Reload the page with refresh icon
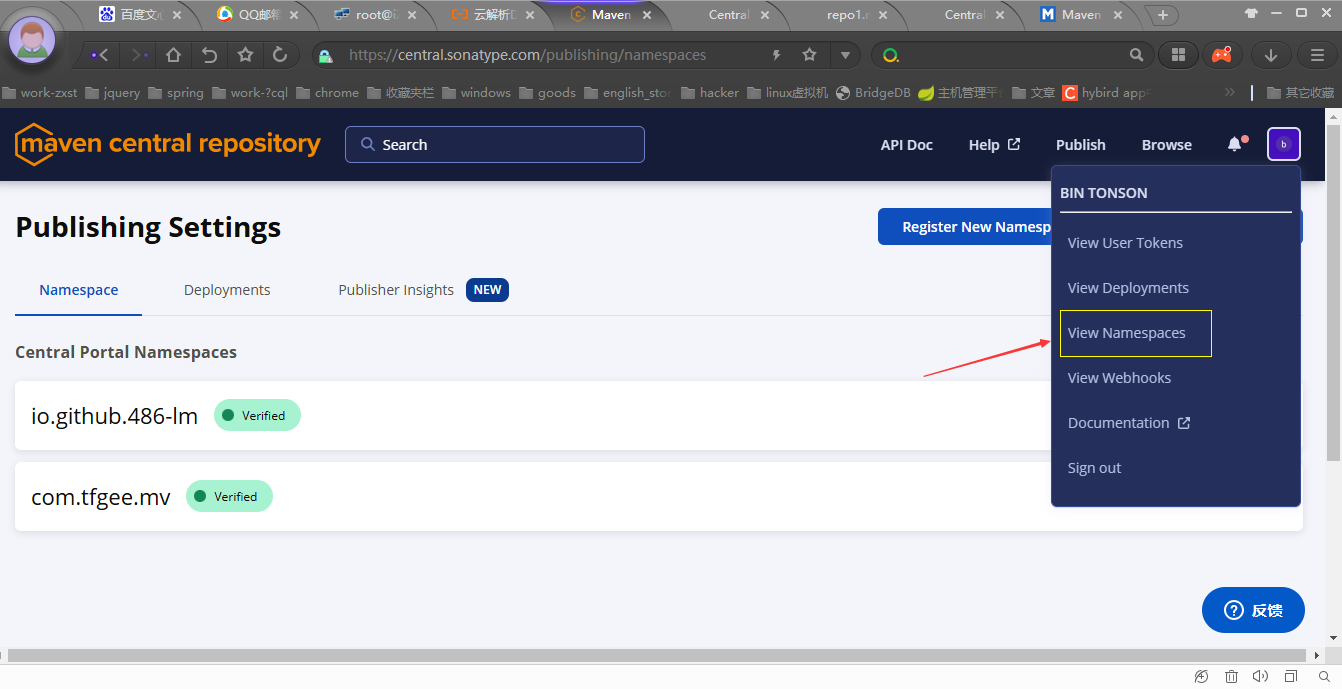This screenshot has width=1342, height=689. tap(280, 55)
